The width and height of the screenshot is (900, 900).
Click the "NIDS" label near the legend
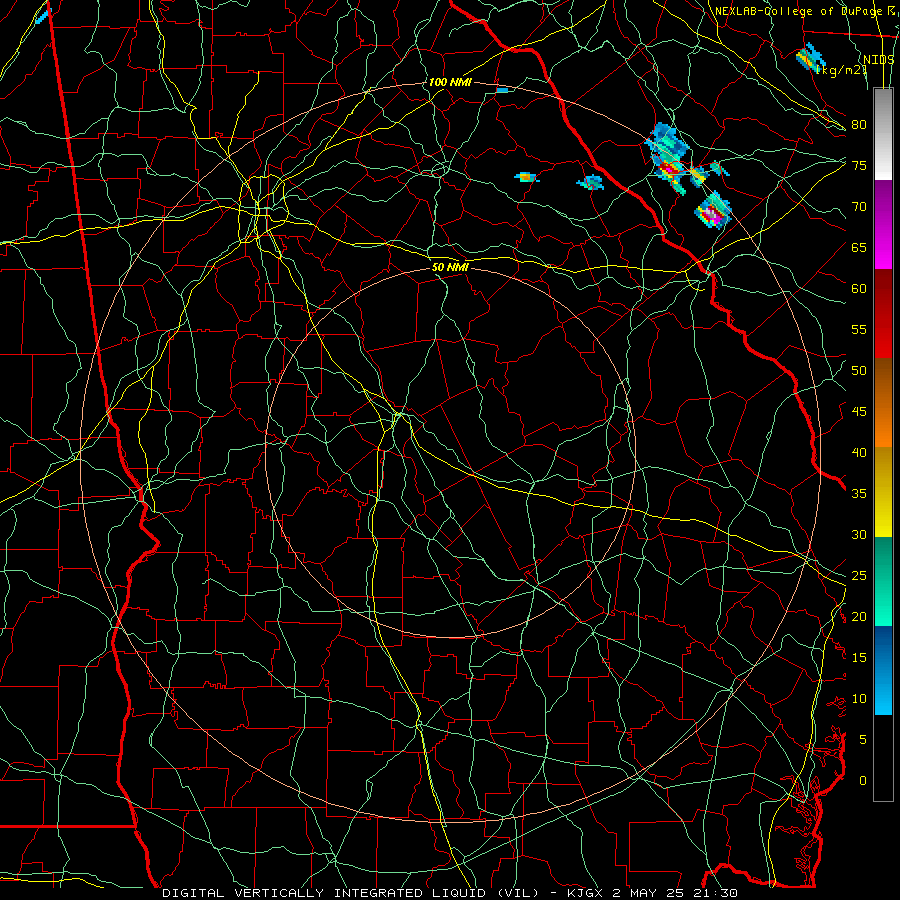click(x=878, y=59)
